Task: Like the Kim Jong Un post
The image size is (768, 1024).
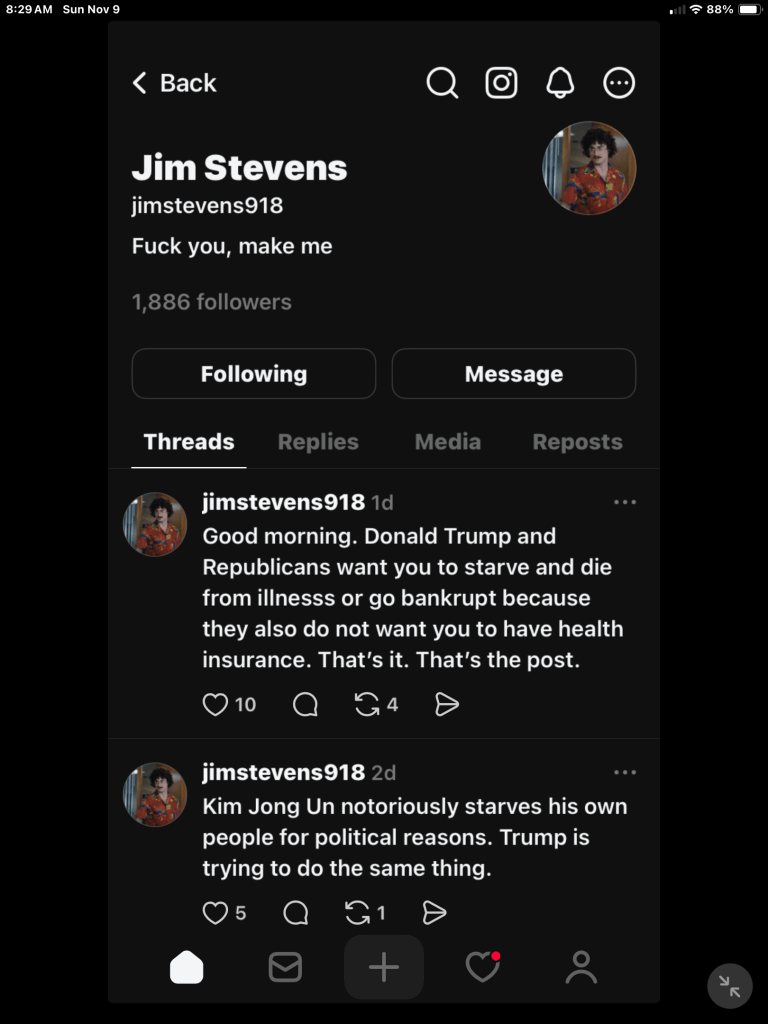Action: tap(215, 912)
